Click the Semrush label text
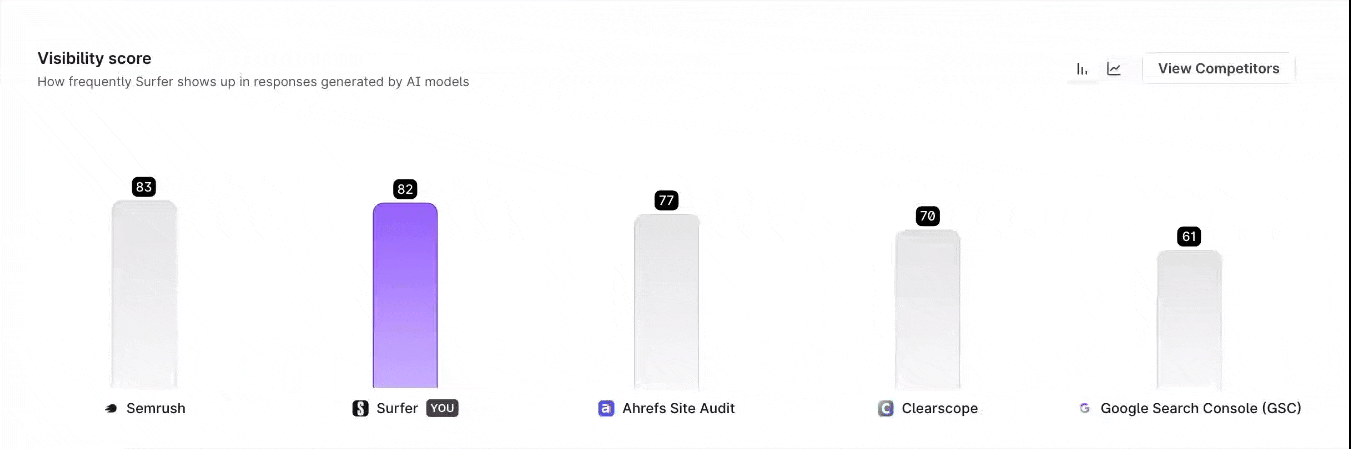 pos(156,408)
